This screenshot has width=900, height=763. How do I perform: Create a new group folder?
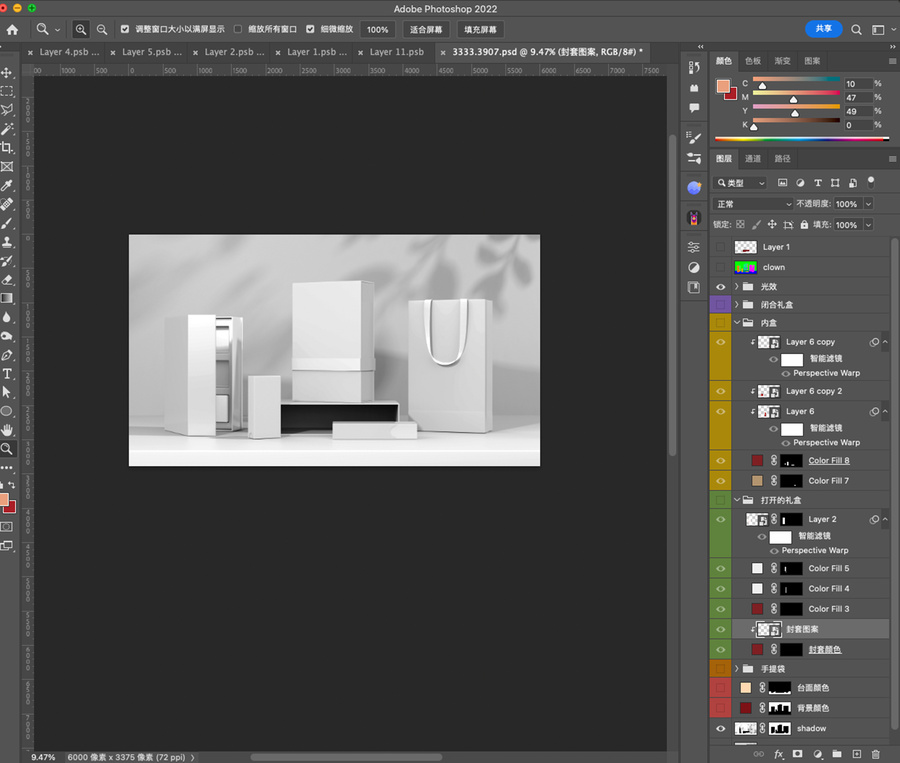tap(837, 754)
